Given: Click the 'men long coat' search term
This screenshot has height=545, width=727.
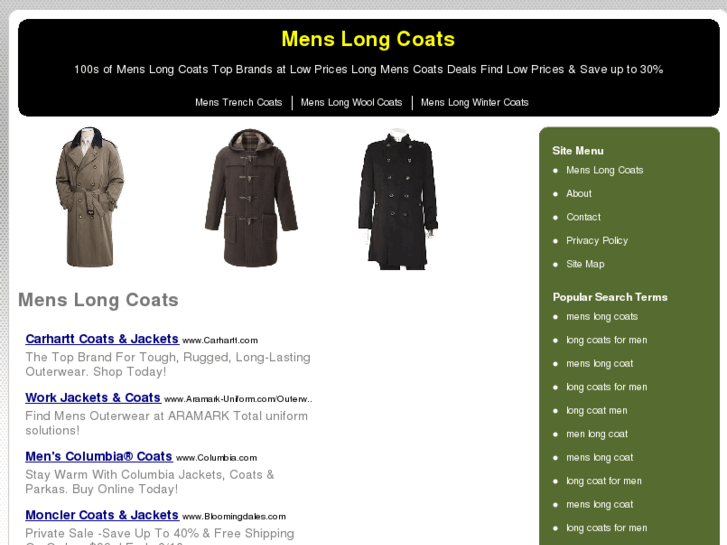Looking at the screenshot, I should pos(597,434).
